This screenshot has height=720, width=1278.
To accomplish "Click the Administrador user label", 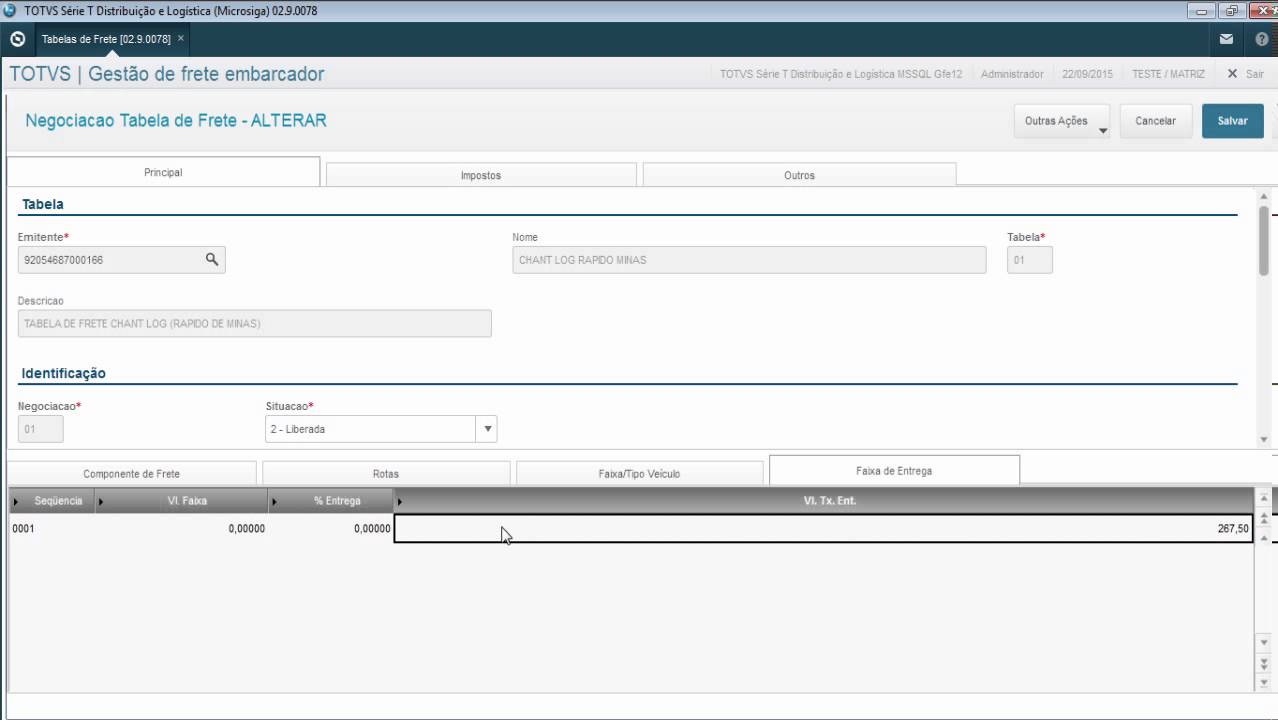I will point(1012,74).
